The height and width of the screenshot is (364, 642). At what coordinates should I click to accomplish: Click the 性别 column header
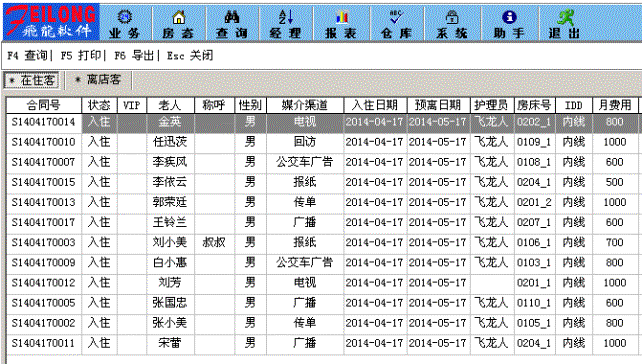click(250, 105)
